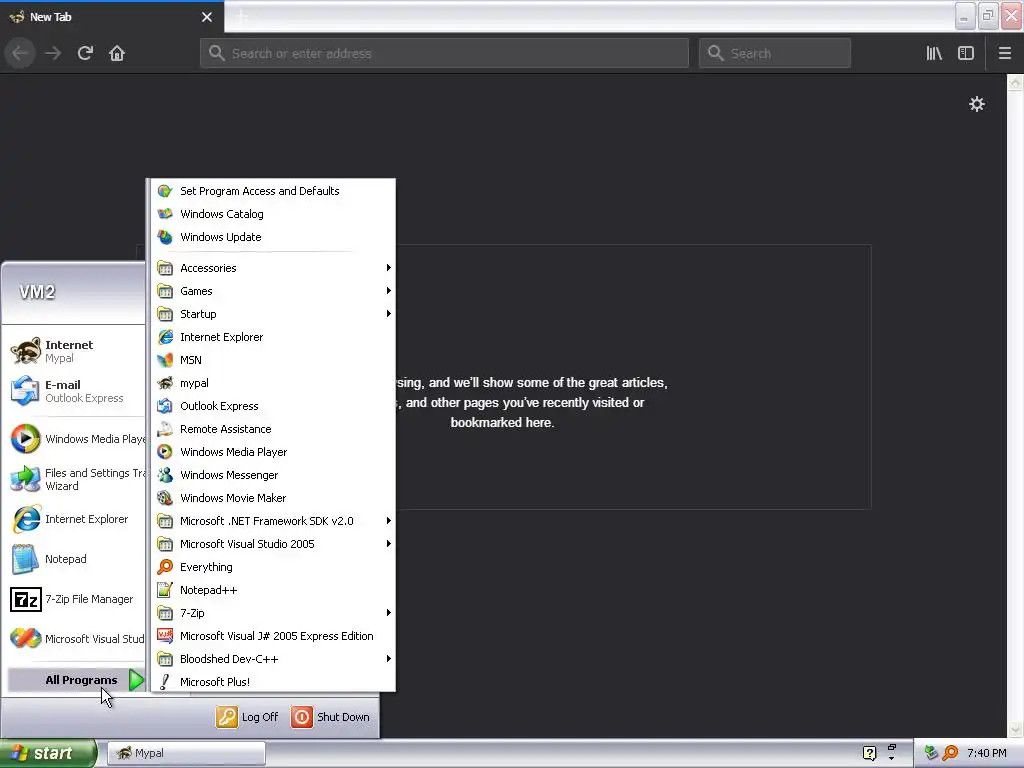This screenshot has height=768, width=1024.
Task: Open the Library bookmarks icon
Action: coord(934,53)
